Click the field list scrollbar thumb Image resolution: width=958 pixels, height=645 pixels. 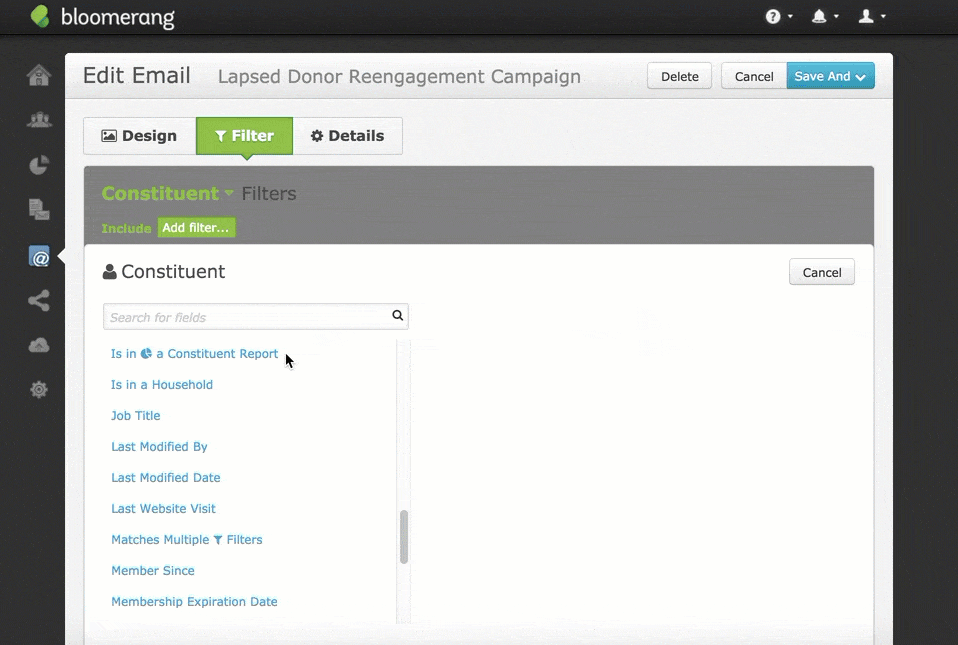pyautogui.click(x=404, y=537)
